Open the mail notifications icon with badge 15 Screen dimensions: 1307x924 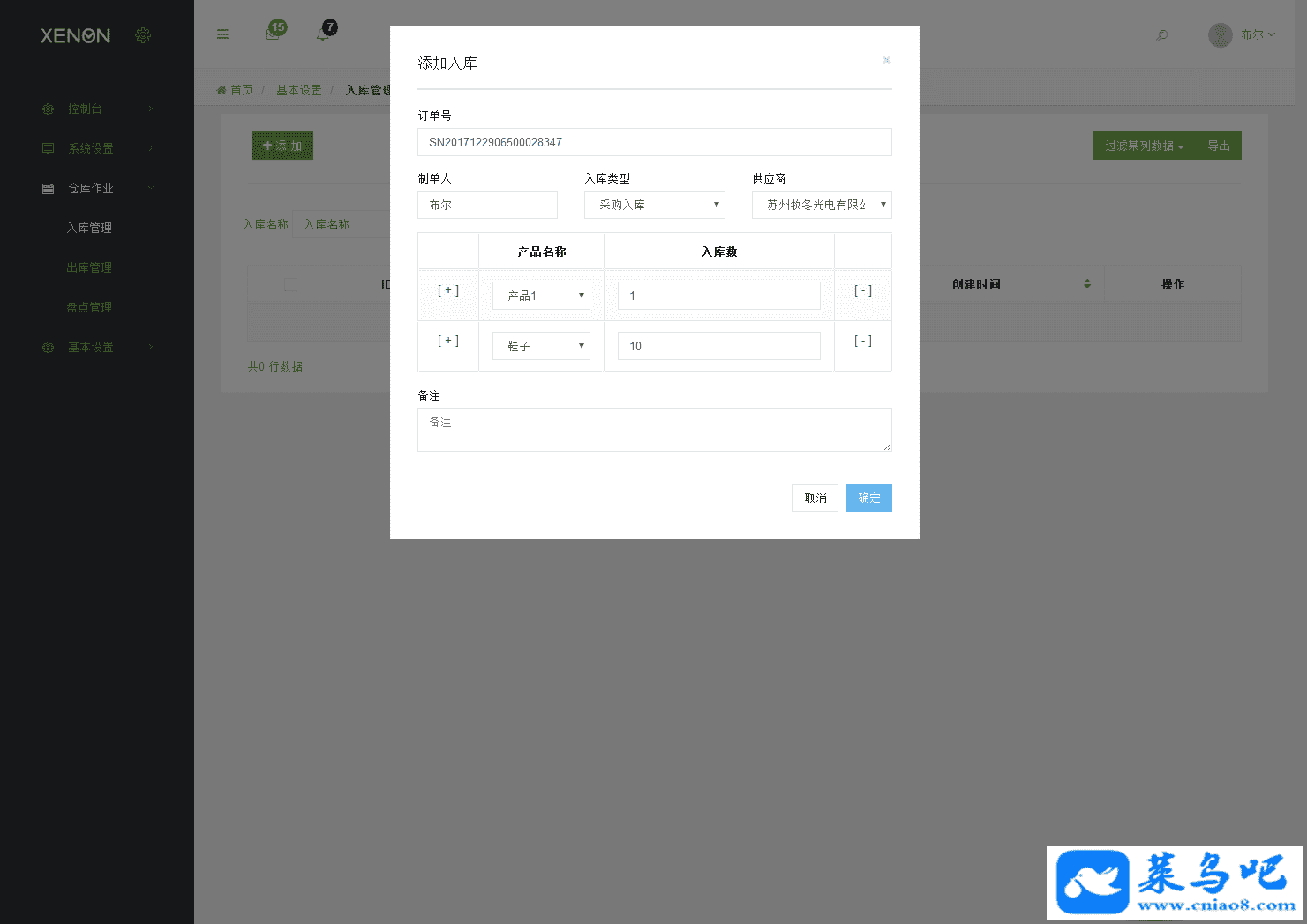[x=274, y=33]
